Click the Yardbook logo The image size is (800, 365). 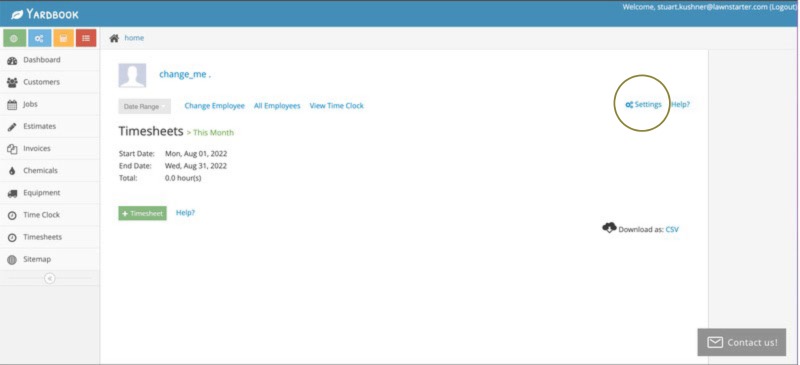45,14
